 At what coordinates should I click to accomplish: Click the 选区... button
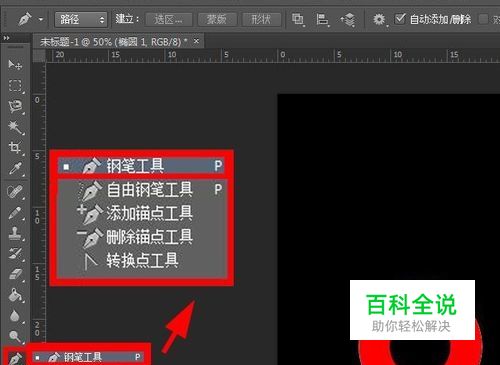click(169, 20)
